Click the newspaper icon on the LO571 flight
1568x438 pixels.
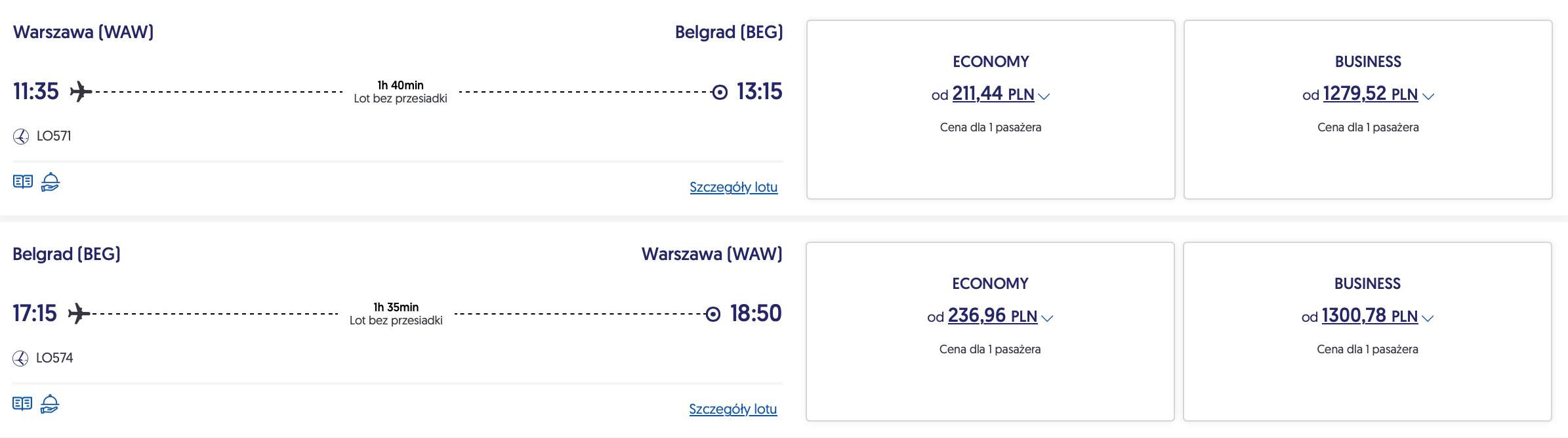pyautogui.click(x=23, y=182)
